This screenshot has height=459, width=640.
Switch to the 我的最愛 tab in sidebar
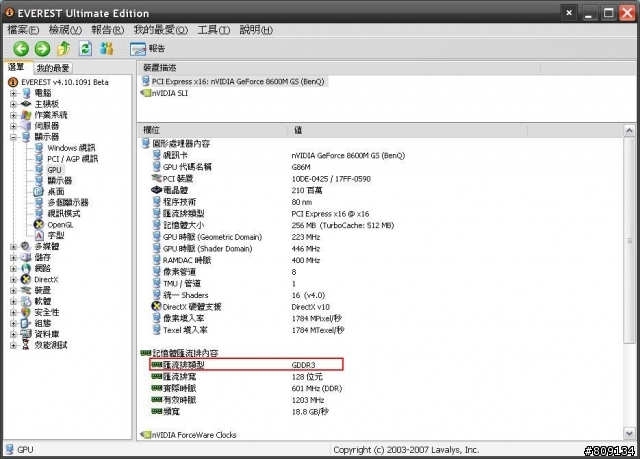(53, 68)
